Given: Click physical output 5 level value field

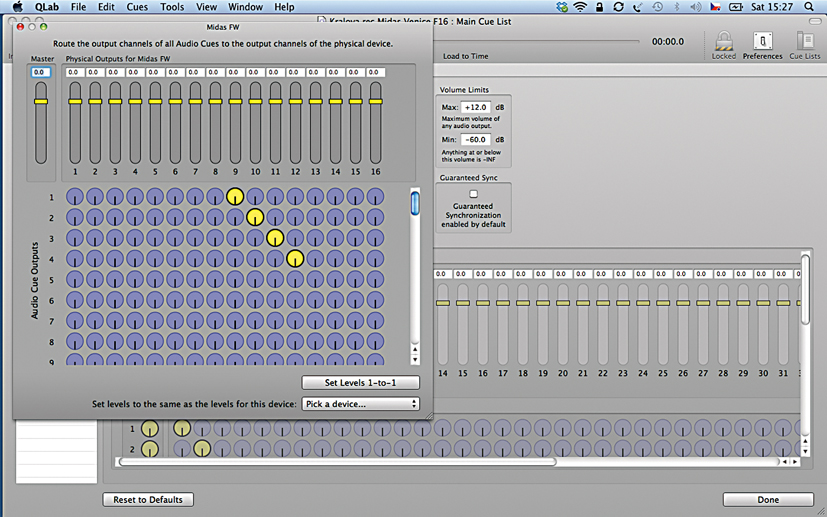Looking at the screenshot, I should point(155,72).
